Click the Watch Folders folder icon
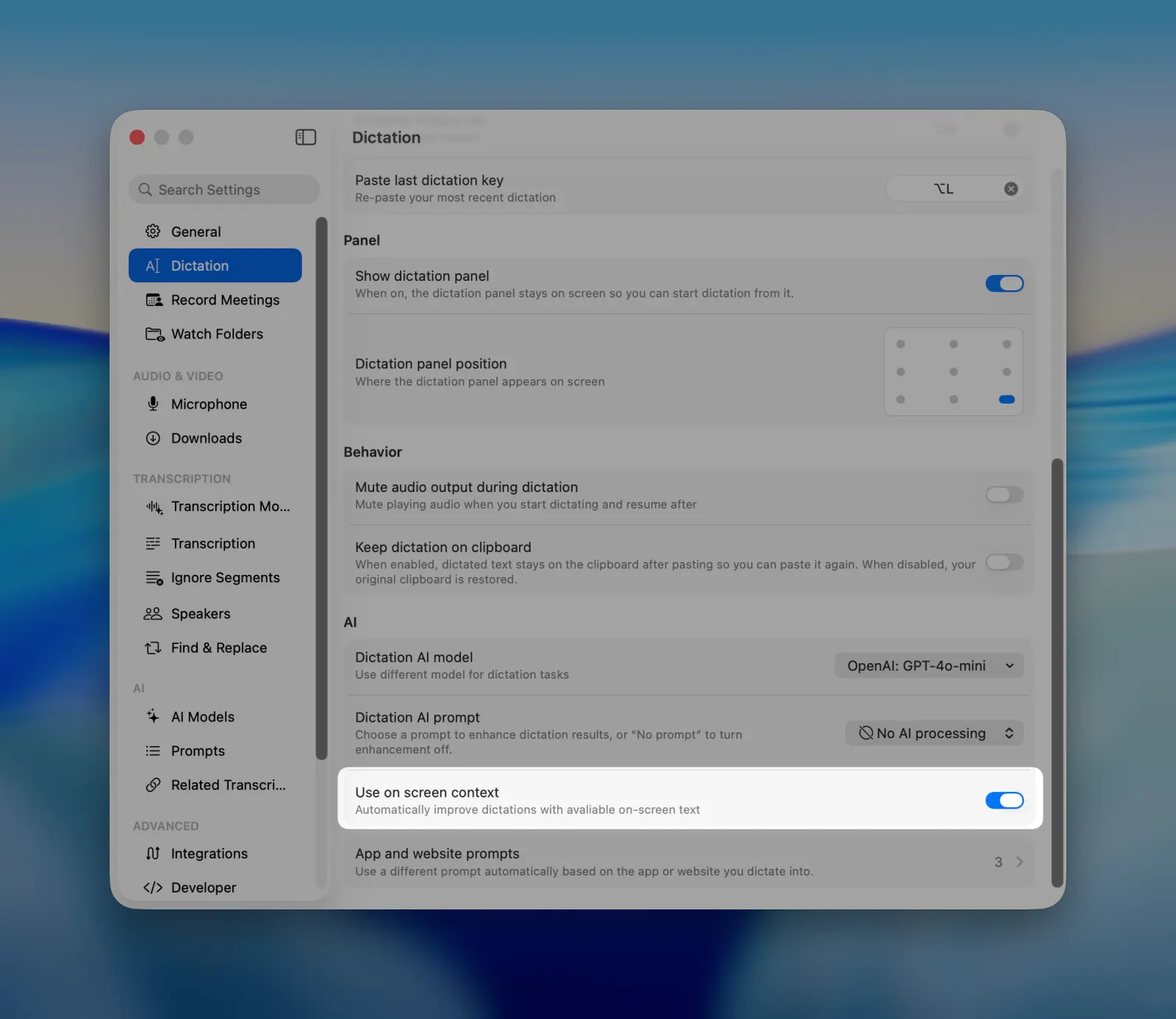This screenshot has width=1176, height=1019. point(154,335)
